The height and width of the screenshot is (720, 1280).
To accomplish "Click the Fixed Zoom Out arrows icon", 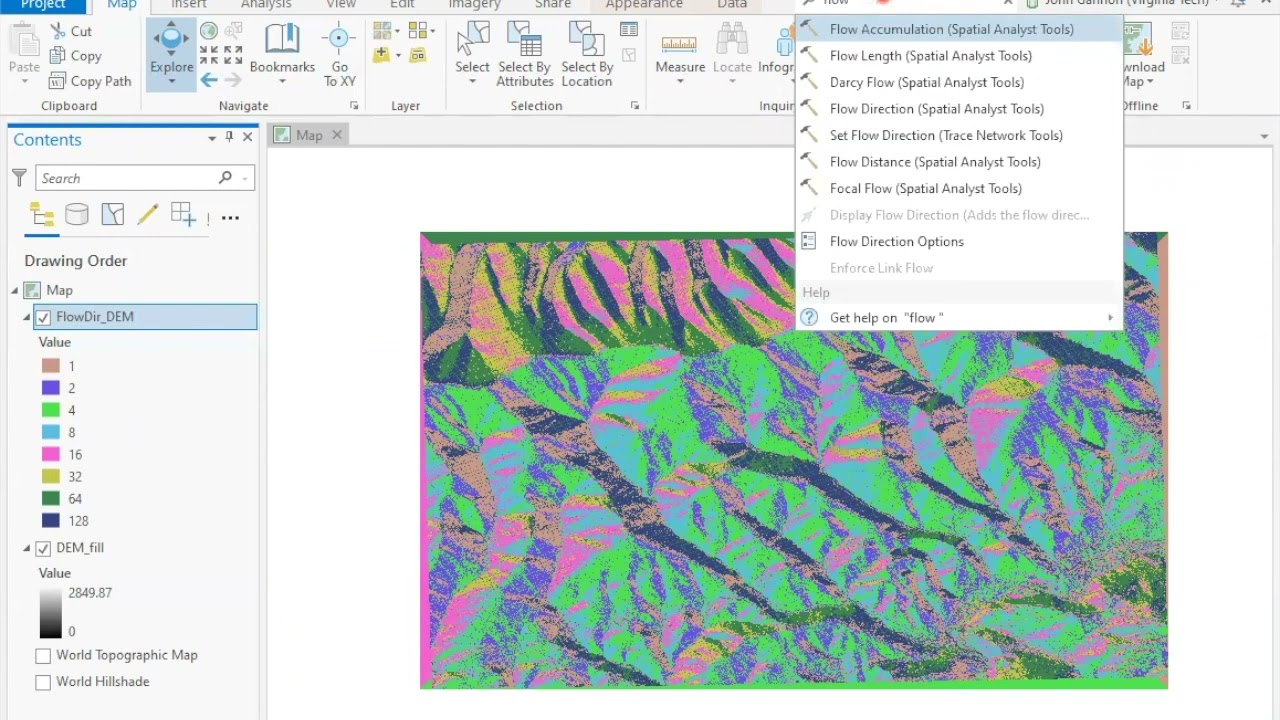I will 233,55.
